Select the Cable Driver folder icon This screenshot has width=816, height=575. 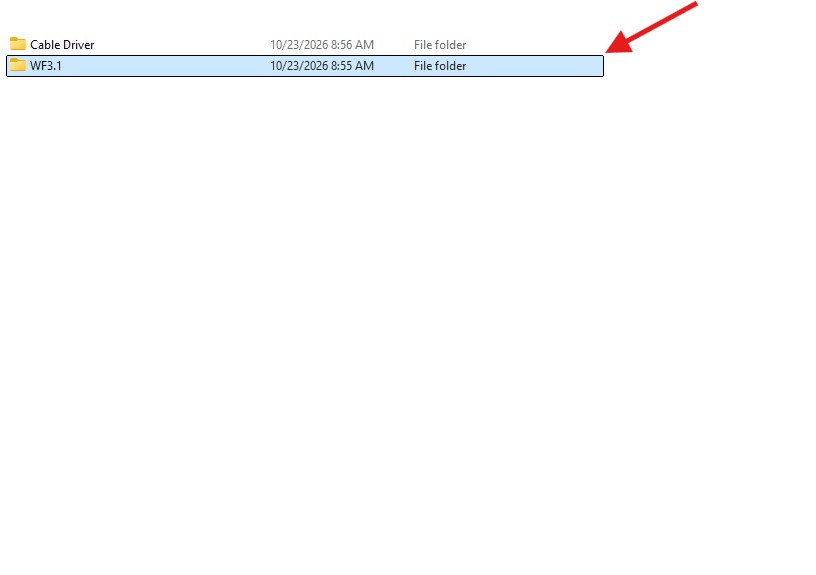[18, 44]
